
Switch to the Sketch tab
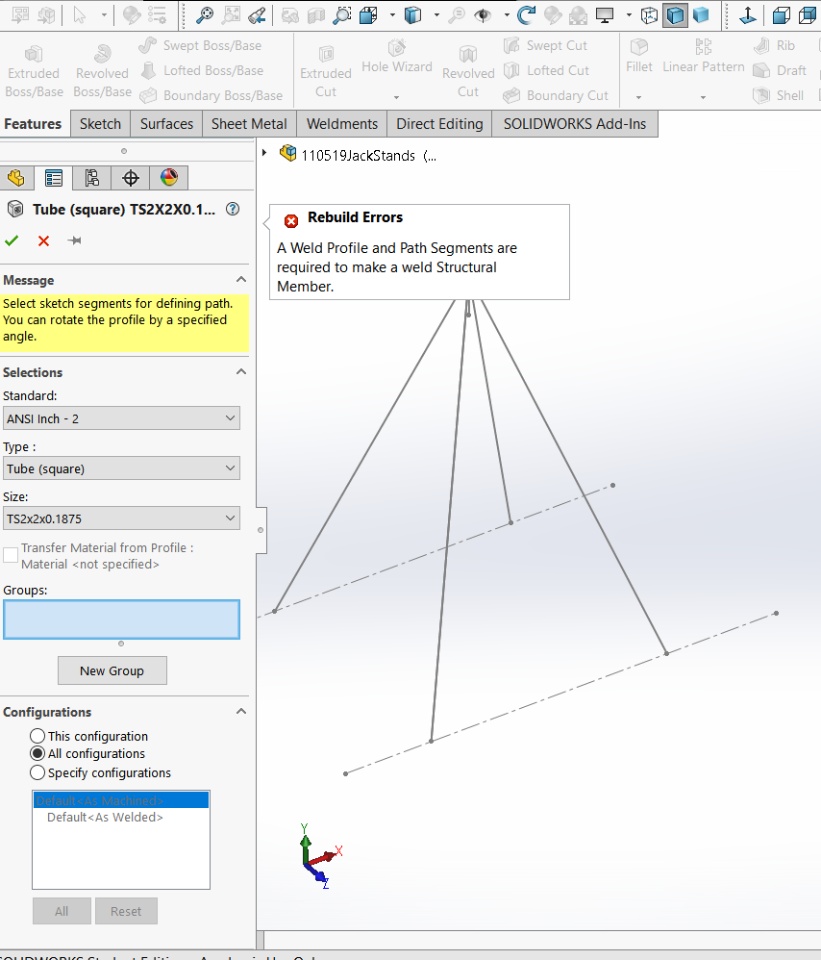coord(100,124)
